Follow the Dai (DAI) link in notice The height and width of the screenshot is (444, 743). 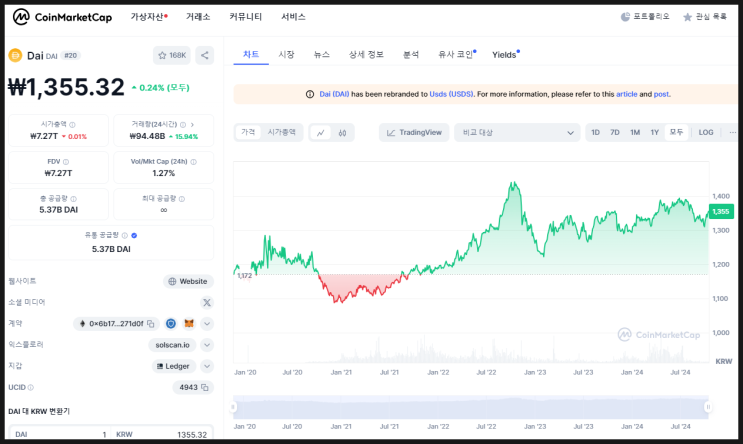click(x=334, y=94)
